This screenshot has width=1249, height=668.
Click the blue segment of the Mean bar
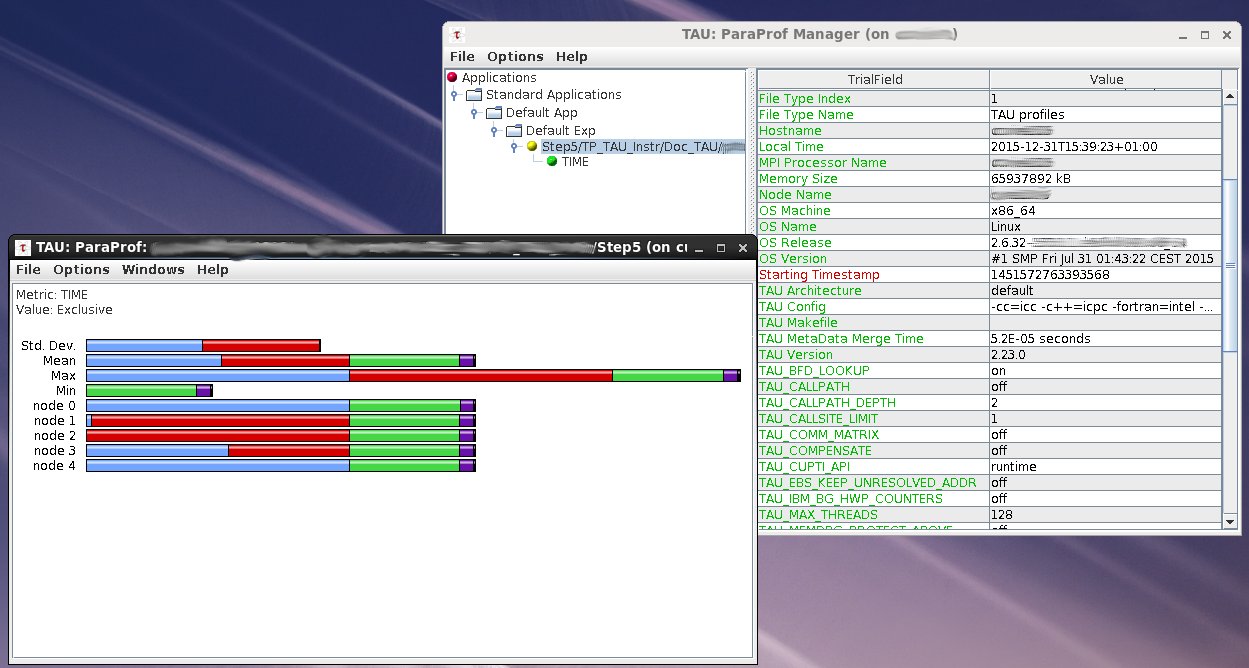(x=154, y=360)
